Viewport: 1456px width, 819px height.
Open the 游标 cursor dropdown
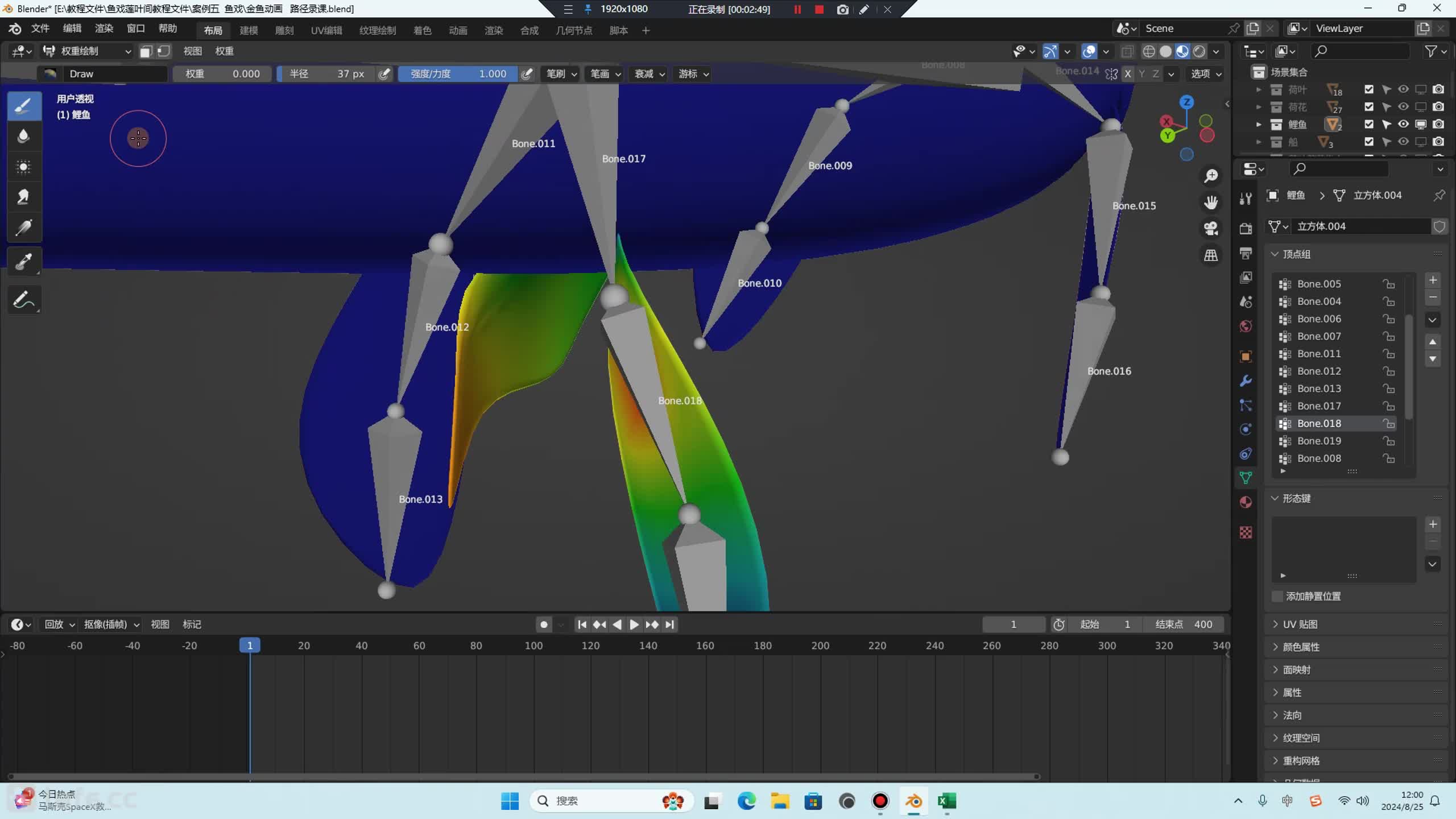click(693, 74)
